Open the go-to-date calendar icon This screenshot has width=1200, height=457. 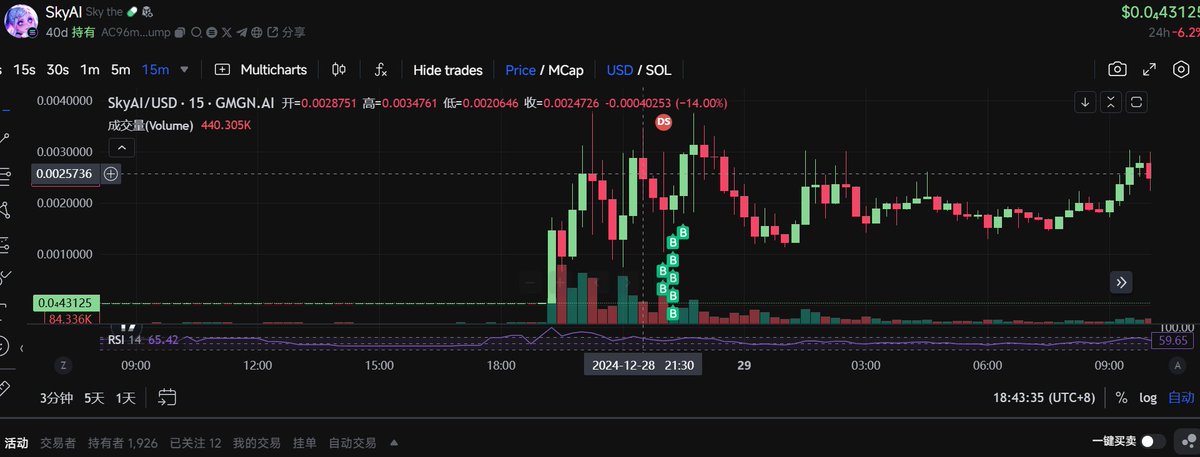coord(167,397)
